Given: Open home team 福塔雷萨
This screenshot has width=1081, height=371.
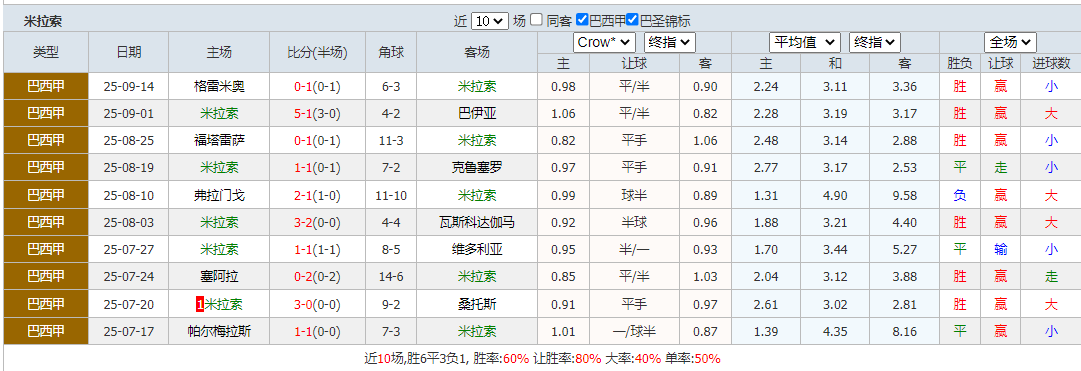Looking at the screenshot, I should 219,141.
